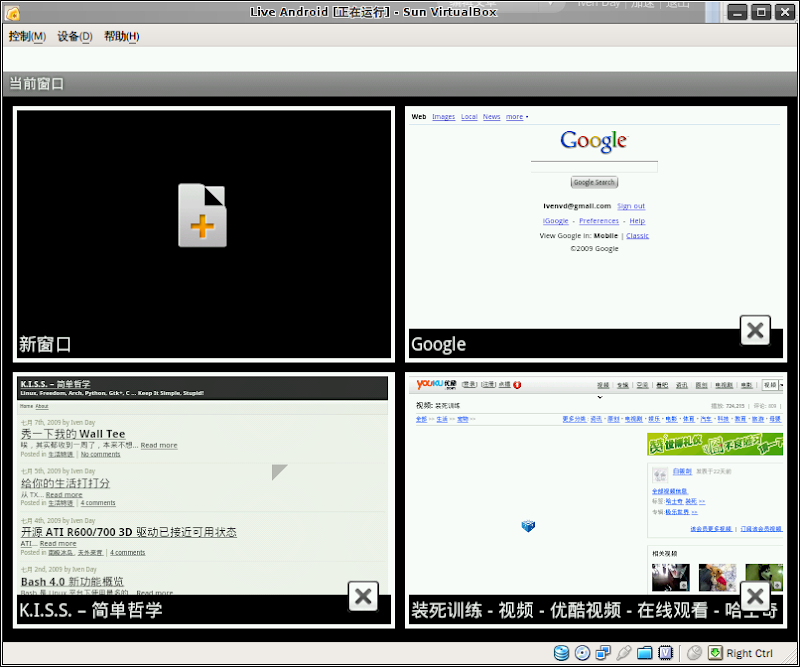This screenshot has width=800, height=667.
Task: Open 4 comments under 给你的生活打打分
Action: 98,503
